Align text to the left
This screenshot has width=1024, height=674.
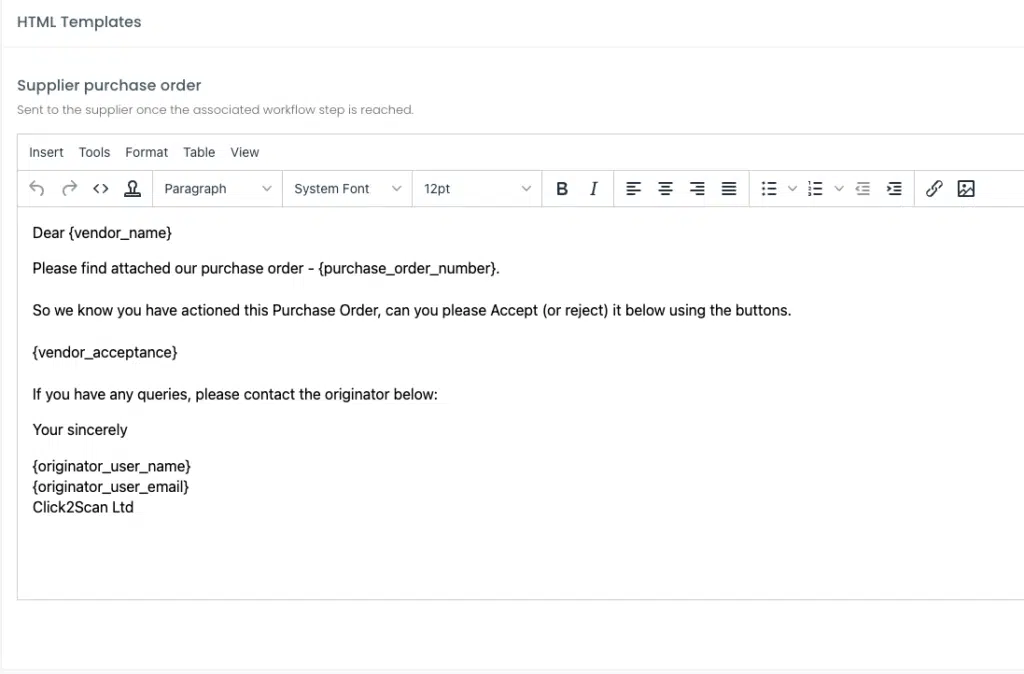(x=633, y=189)
